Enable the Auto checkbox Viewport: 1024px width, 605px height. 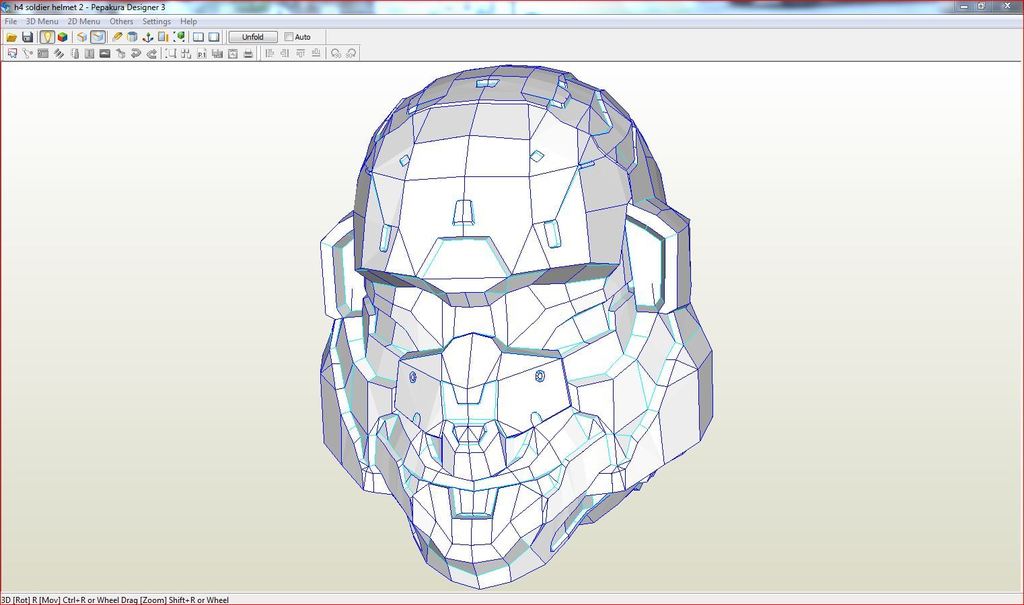coord(289,37)
